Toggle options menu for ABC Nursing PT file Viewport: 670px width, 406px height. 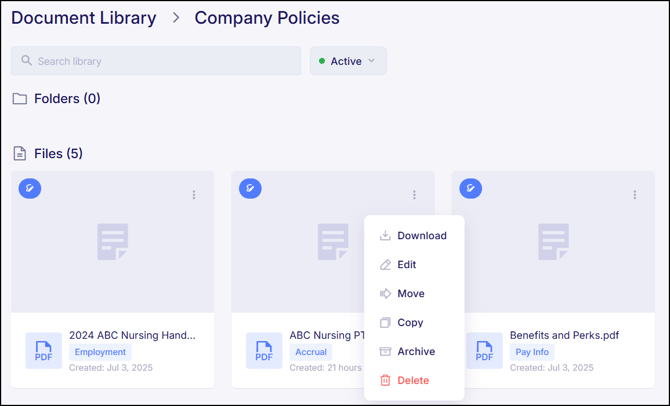point(414,195)
